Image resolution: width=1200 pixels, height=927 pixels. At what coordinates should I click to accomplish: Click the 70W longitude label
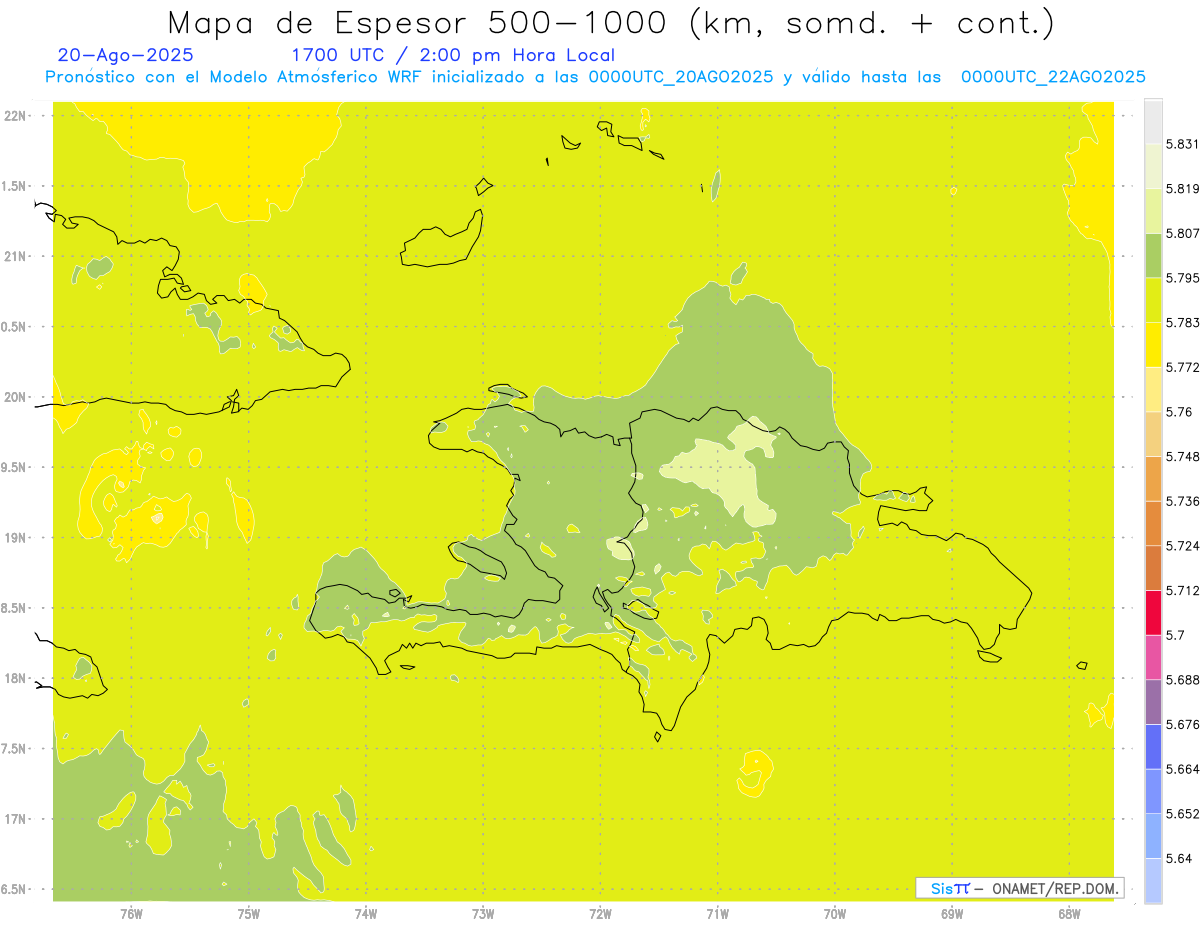click(x=835, y=913)
